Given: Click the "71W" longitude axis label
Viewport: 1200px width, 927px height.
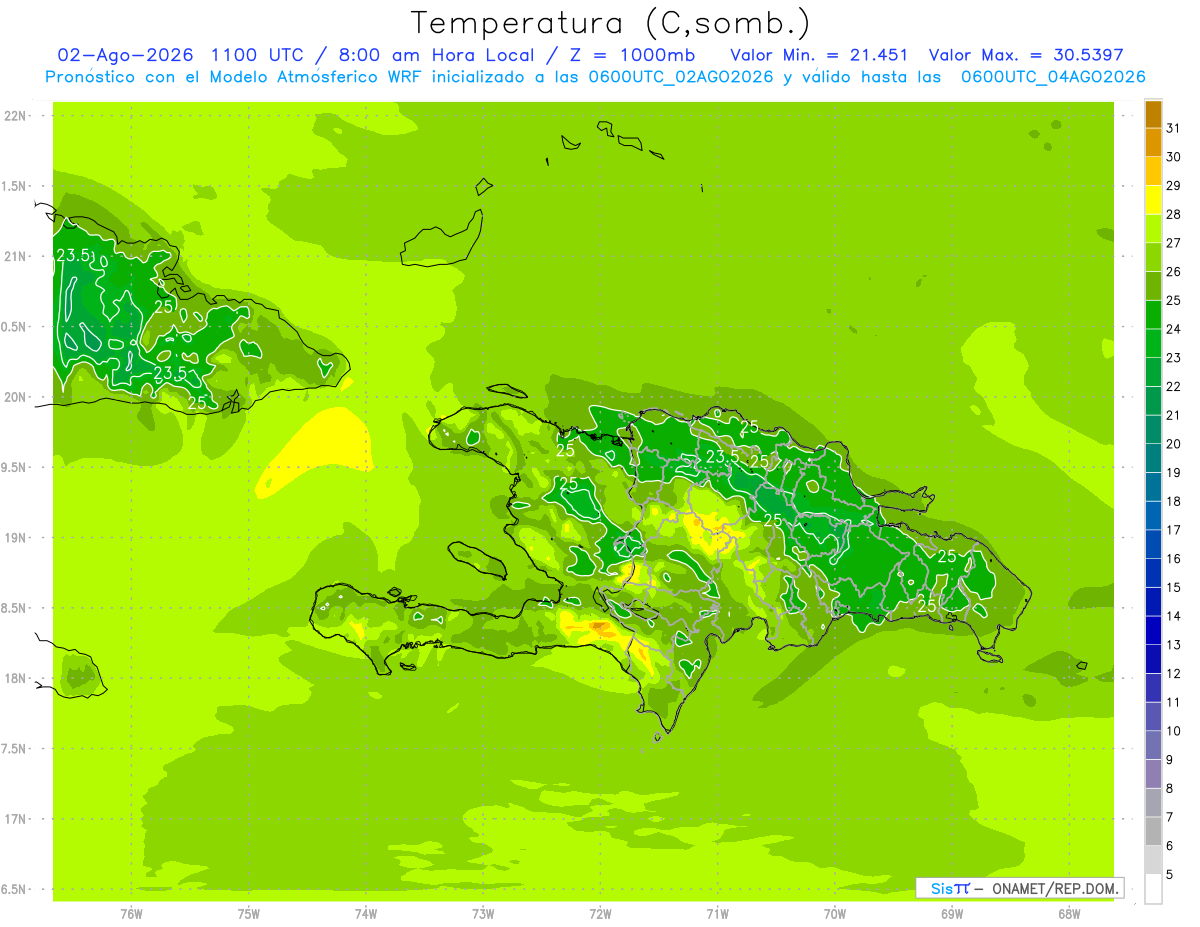Looking at the screenshot, I should point(717,914).
